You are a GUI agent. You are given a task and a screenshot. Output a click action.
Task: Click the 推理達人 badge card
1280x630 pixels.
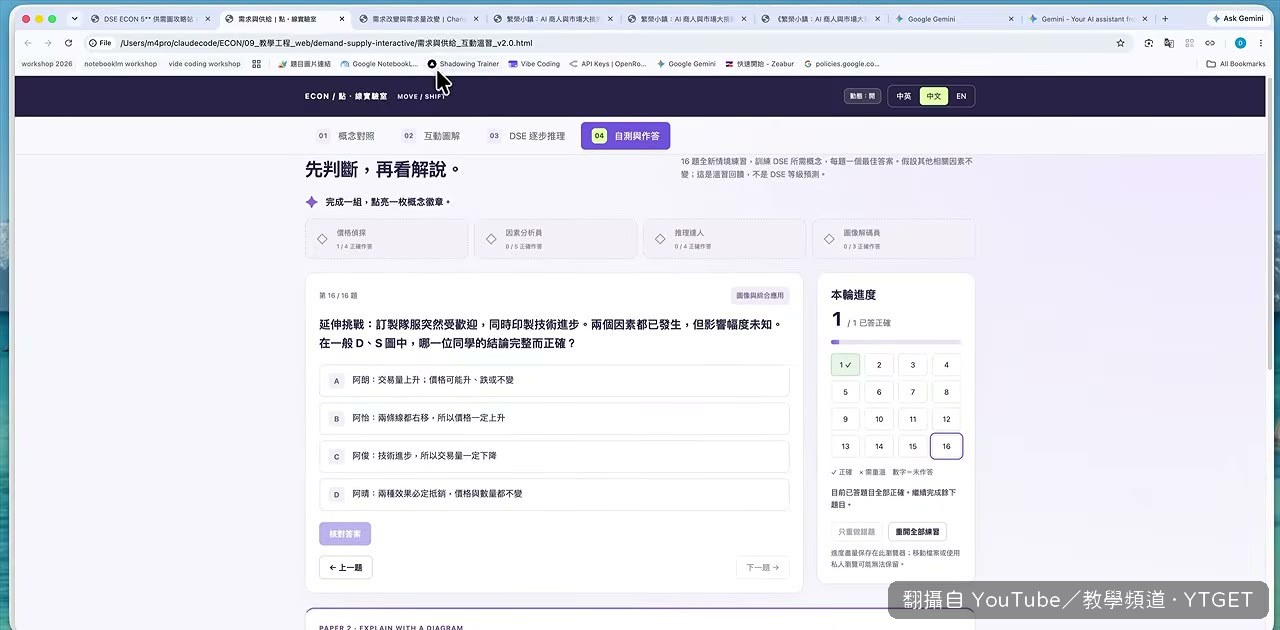coord(724,239)
